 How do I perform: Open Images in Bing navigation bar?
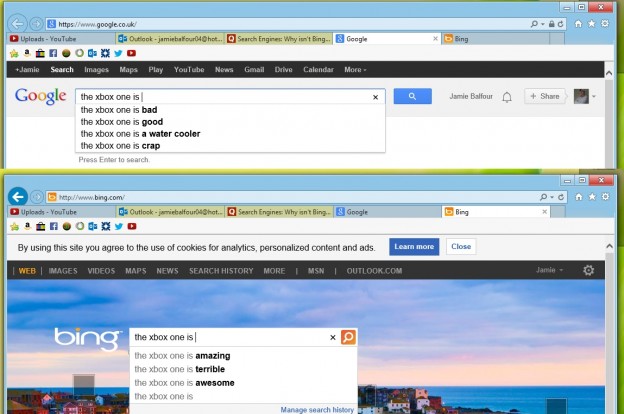(62, 271)
